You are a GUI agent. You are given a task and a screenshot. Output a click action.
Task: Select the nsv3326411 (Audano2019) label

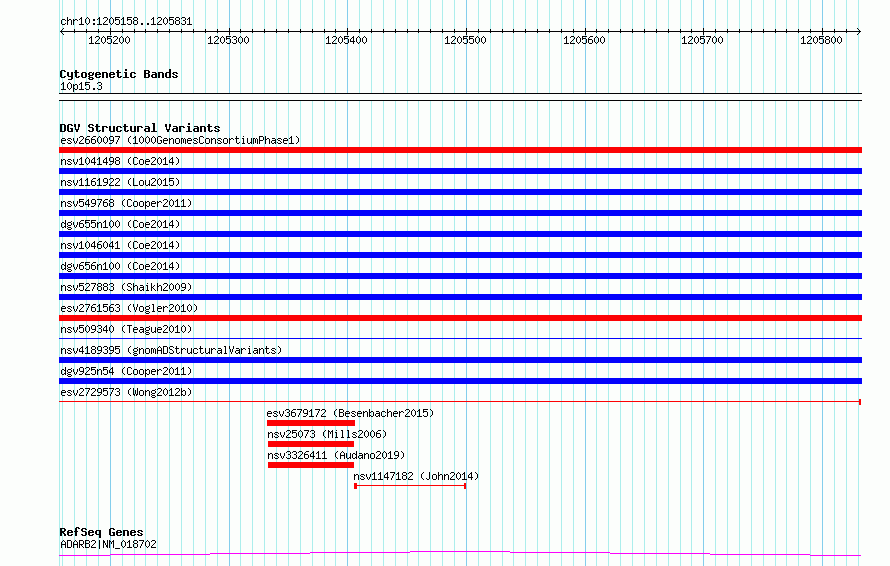336,455
